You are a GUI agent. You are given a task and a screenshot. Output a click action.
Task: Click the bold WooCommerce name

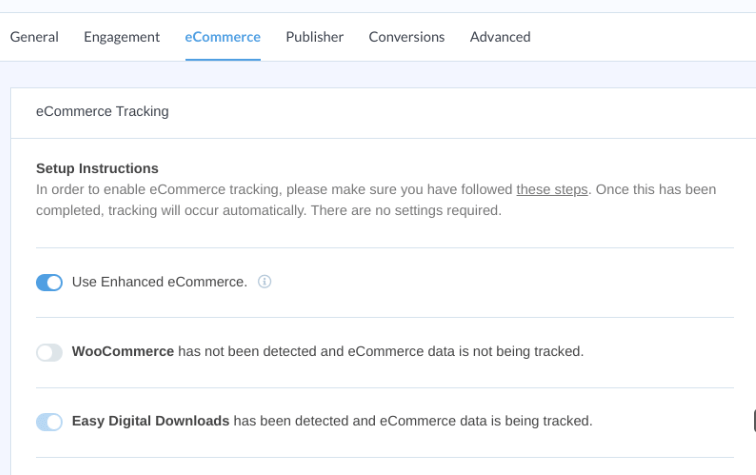pos(123,351)
